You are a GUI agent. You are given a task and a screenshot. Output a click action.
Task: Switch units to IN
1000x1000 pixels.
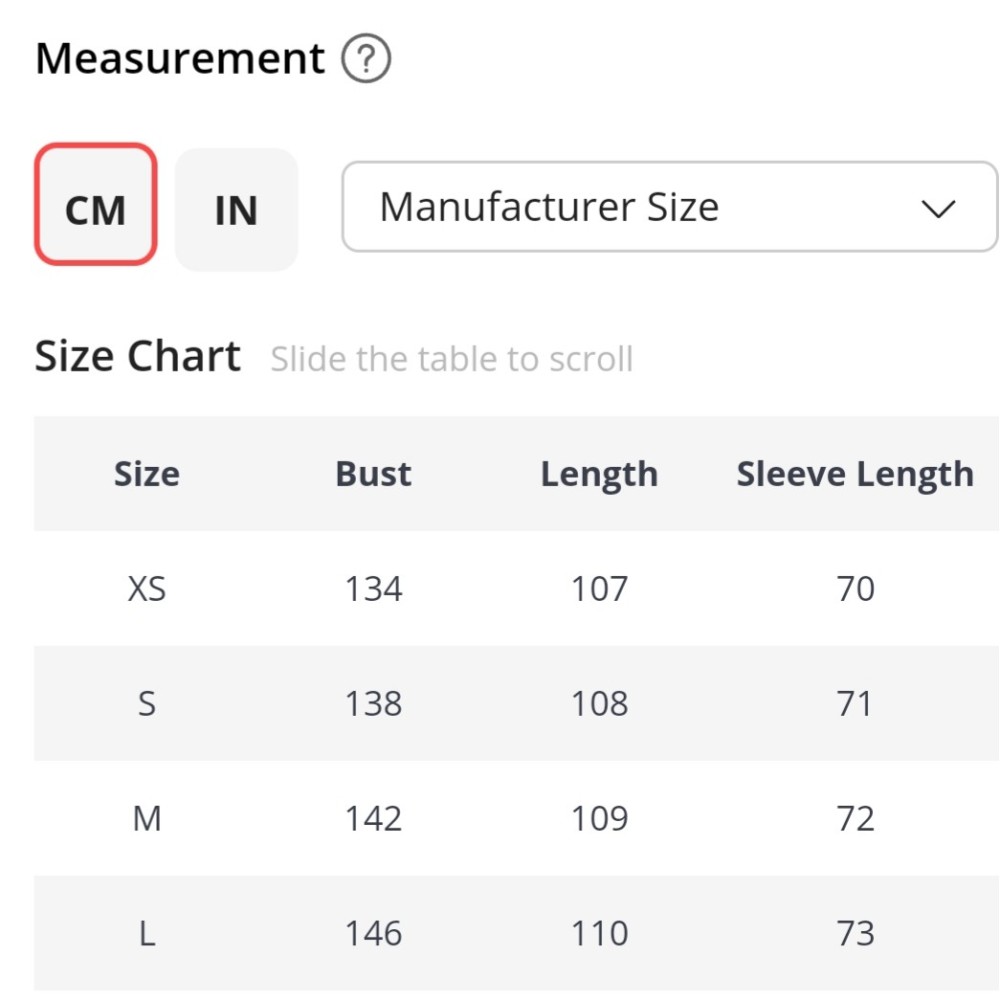[x=236, y=209]
